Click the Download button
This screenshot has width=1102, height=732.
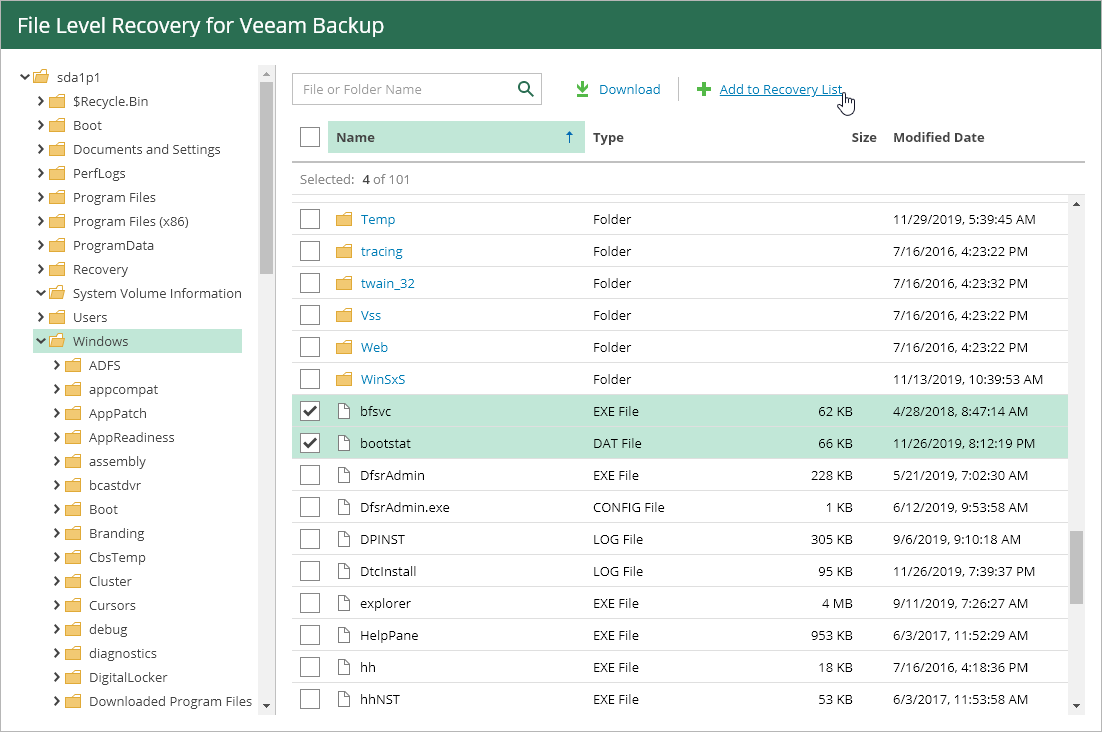coord(618,89)
